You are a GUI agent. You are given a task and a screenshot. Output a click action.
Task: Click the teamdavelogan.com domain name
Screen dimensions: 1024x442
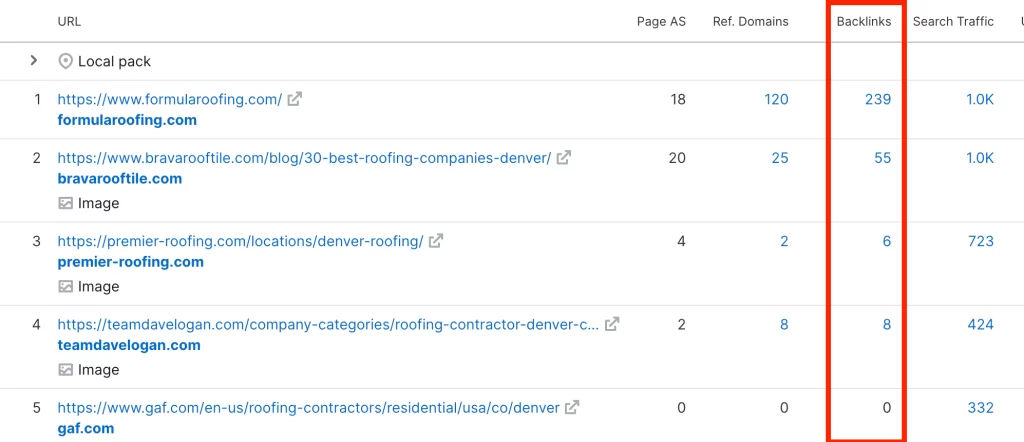129,345
